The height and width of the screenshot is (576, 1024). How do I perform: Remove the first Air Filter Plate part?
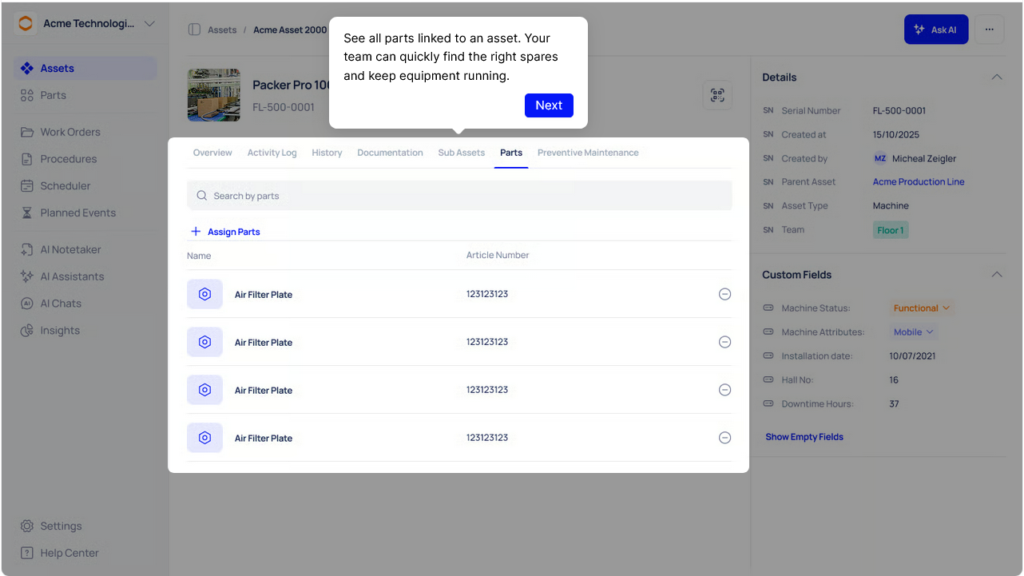click(724, 294)
